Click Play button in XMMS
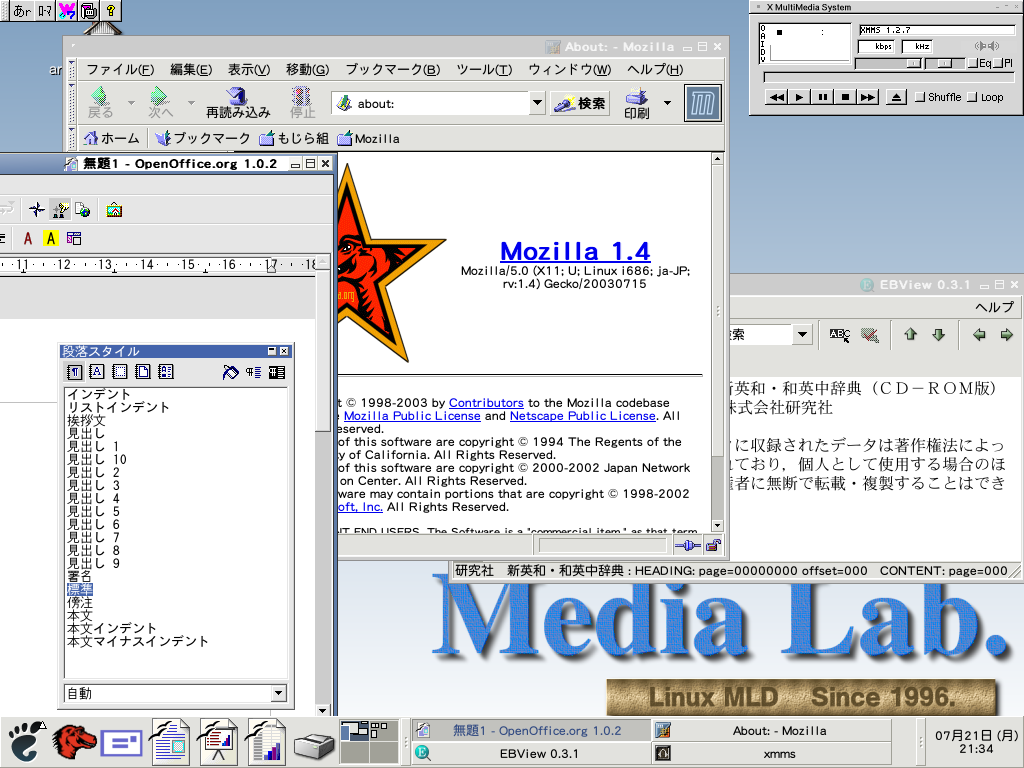Image resolution: width=1024 pixels, height=768 pixels. click(799, 97)
